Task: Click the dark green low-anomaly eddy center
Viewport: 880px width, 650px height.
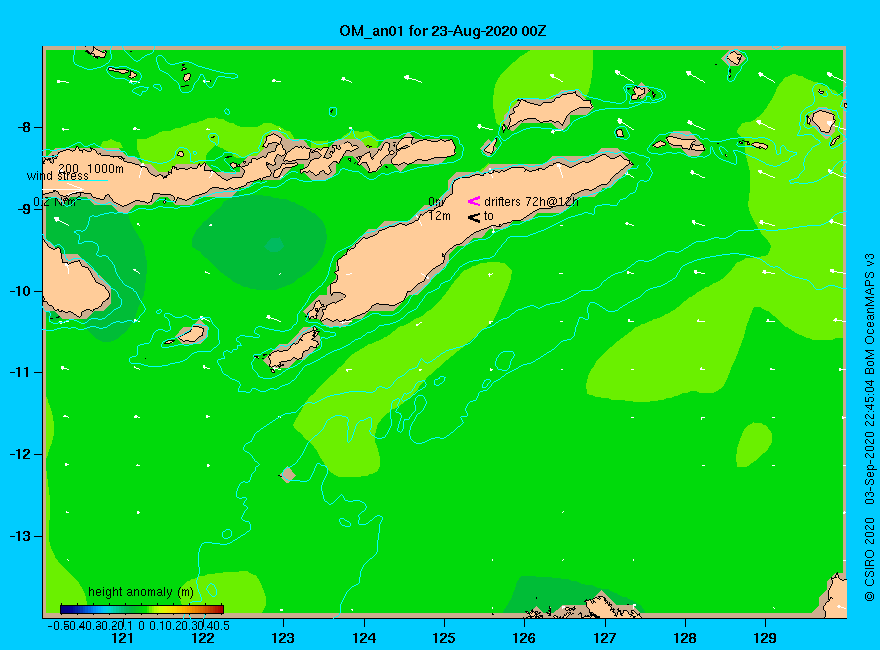Action: (x=274, y=245)
